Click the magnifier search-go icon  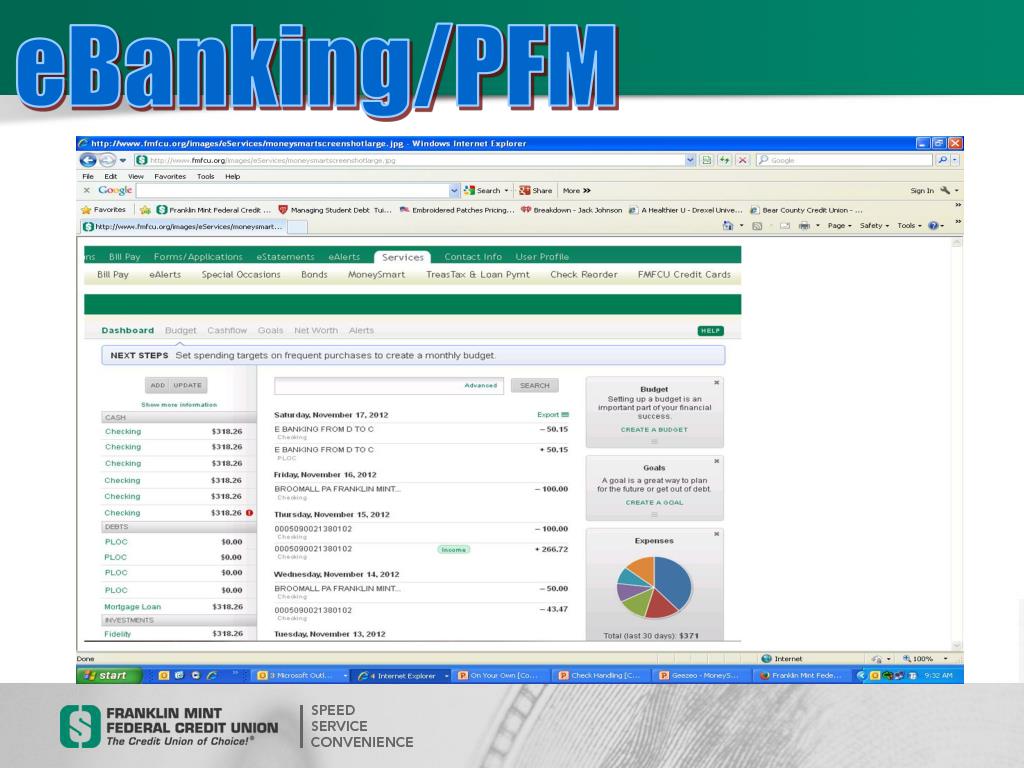point(942,160)
